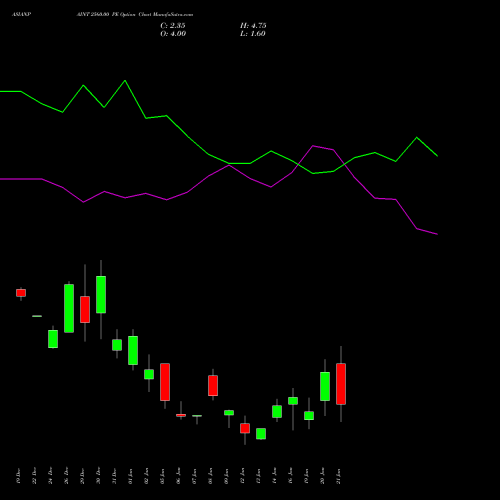The width and height of the screenshot is (500, 500).
Task: Click the 'C: 2.35' close value
Action: 173,26
